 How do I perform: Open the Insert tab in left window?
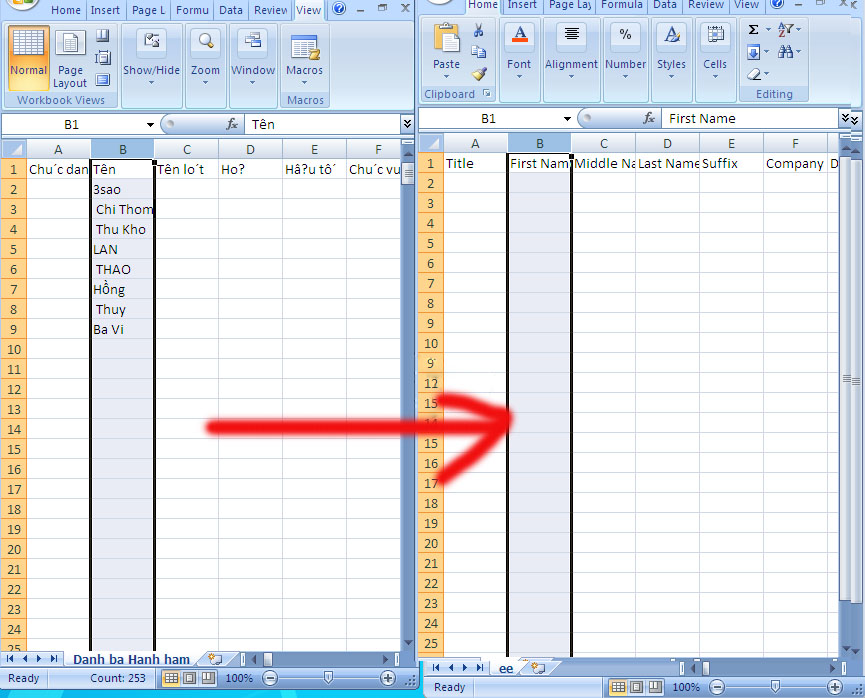(x=104, y=10)
